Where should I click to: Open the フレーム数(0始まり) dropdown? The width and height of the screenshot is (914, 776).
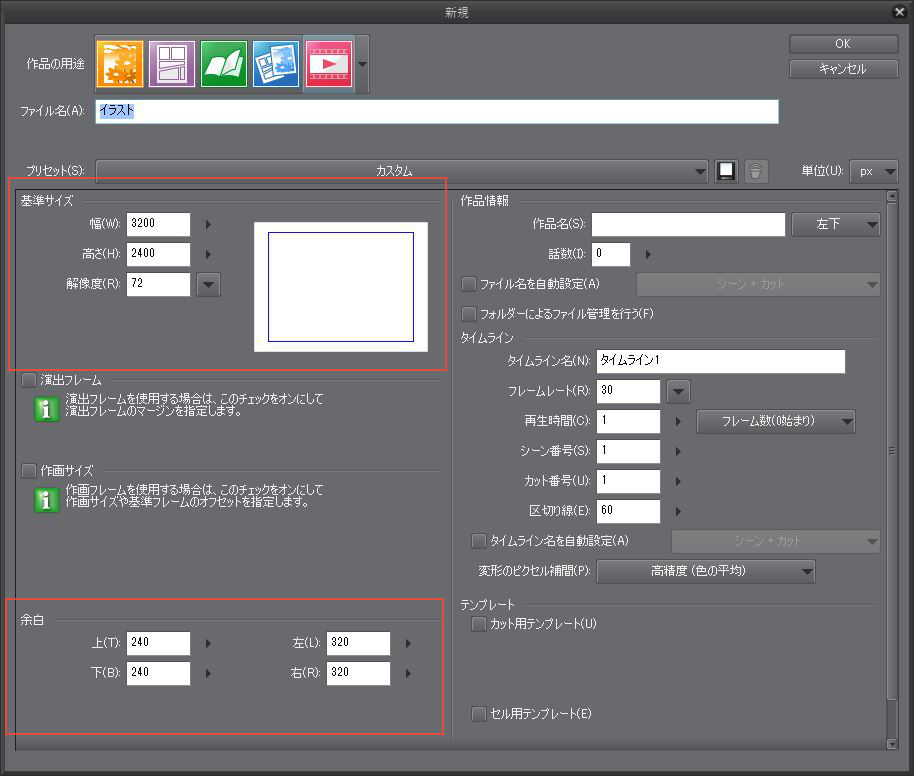coord(775,421)
